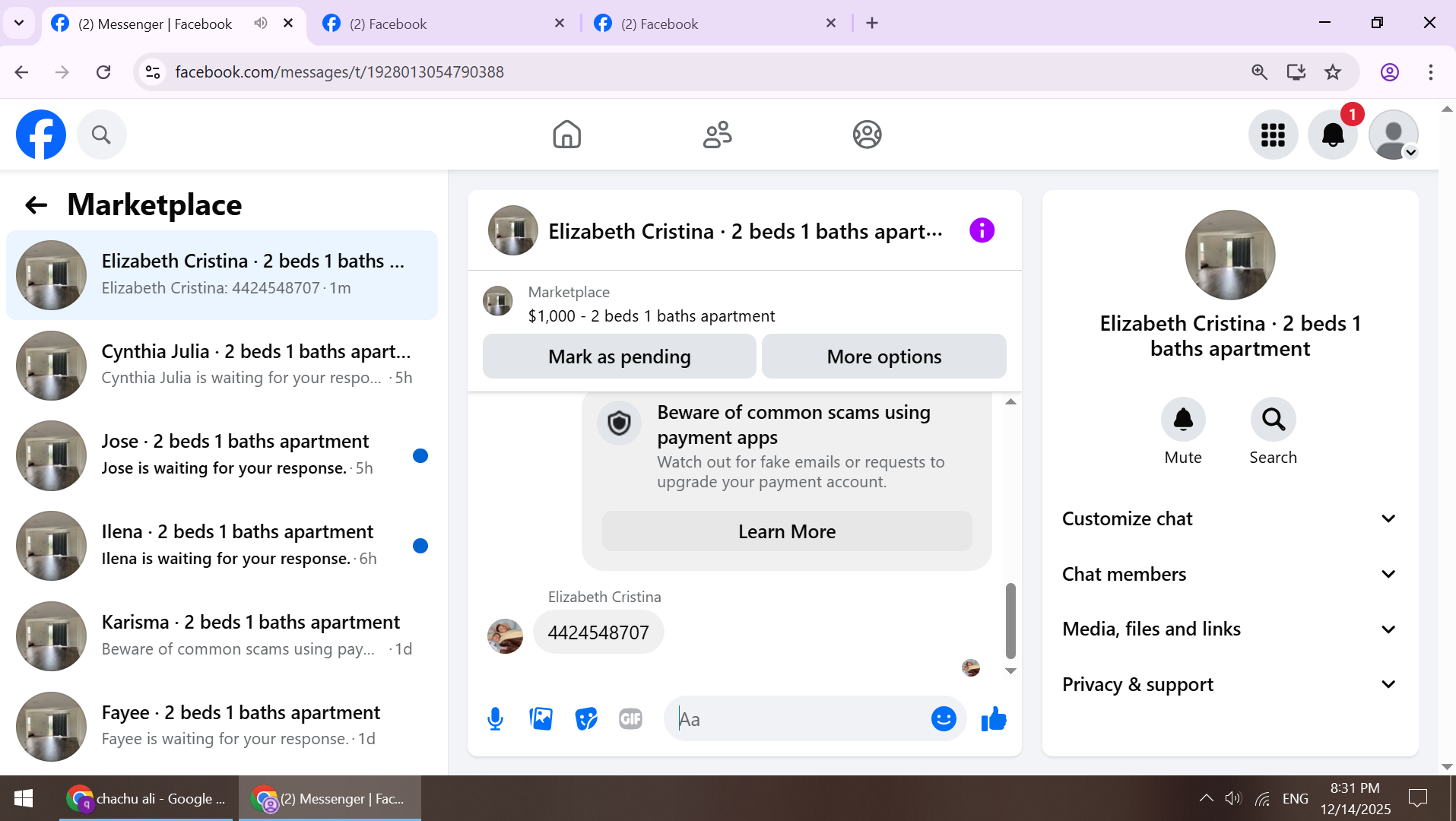Click More options button
Image resolution: width=1456 pixels, height=821 pixels.
pos(883,357)
